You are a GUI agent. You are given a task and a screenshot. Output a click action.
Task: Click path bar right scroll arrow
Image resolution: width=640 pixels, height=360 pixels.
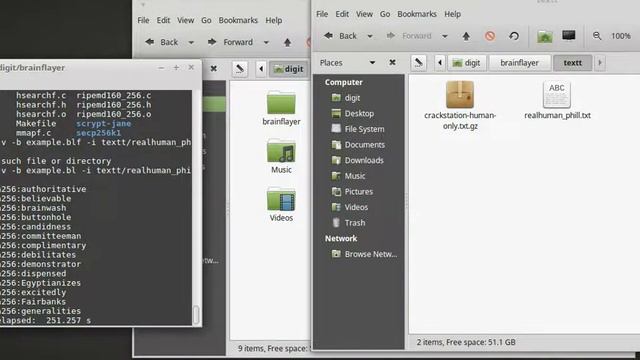point(600,63)
